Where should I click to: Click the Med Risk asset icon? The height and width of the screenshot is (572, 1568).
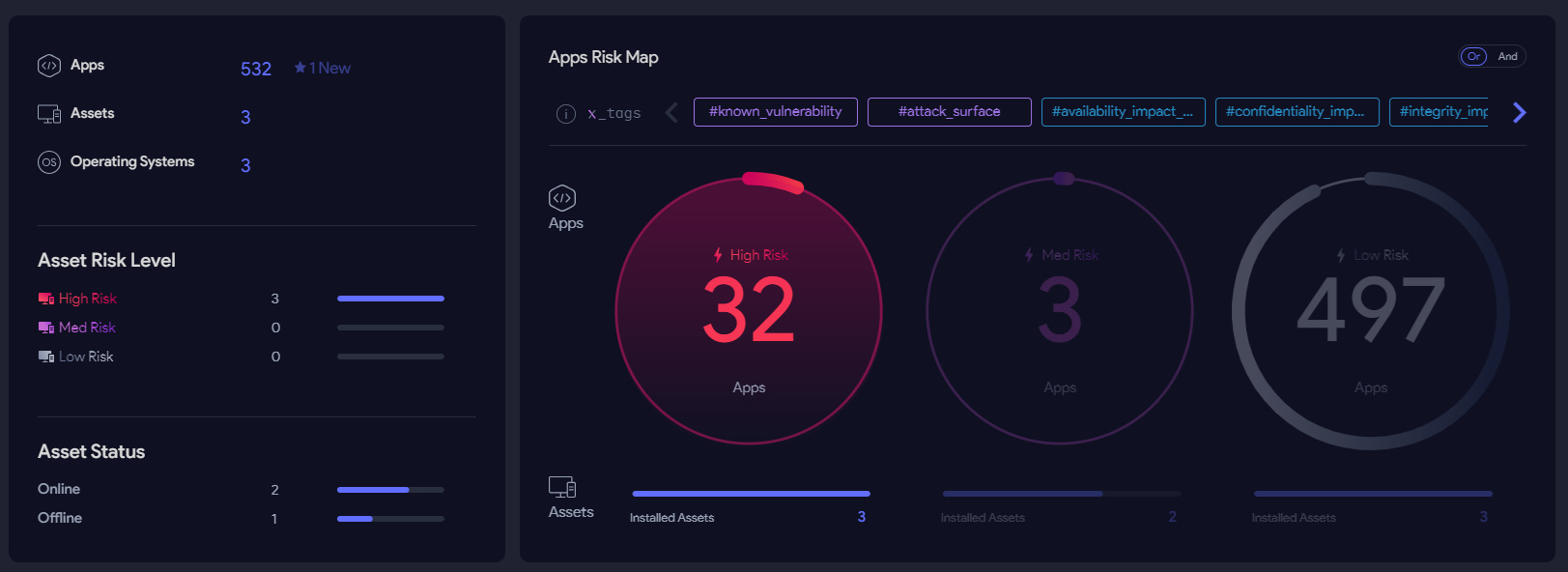45,328
